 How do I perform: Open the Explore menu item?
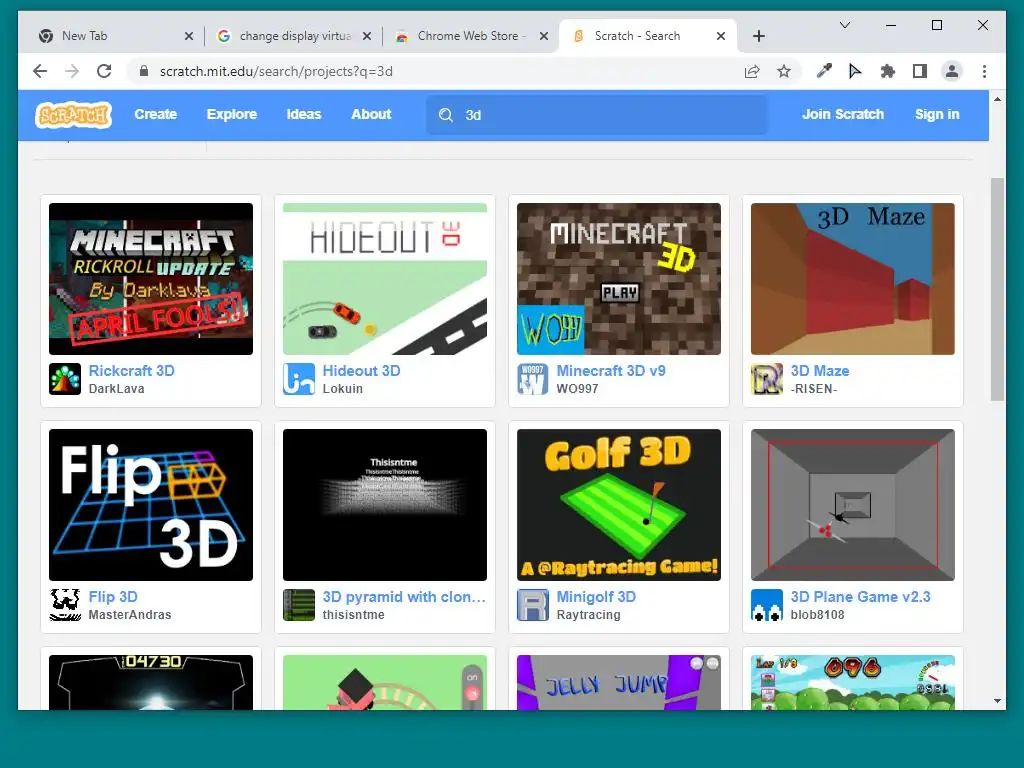232,114
